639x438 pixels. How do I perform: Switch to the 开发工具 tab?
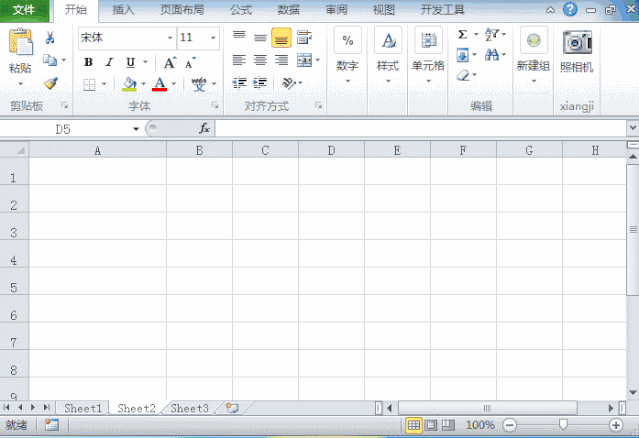click(442, 10)
